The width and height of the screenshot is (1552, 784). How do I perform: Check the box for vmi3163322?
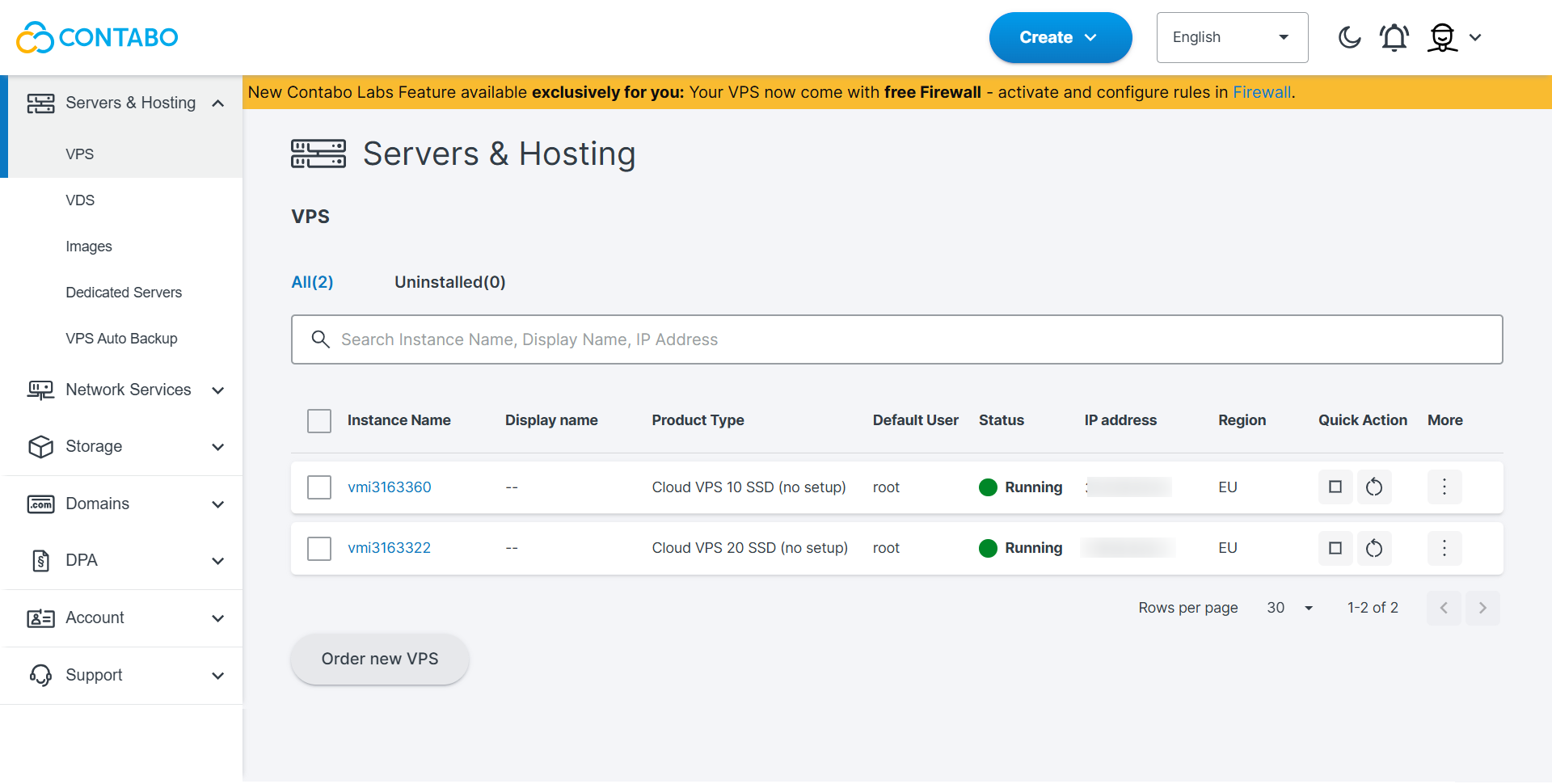pyautogui.click(x=319, y=549)
